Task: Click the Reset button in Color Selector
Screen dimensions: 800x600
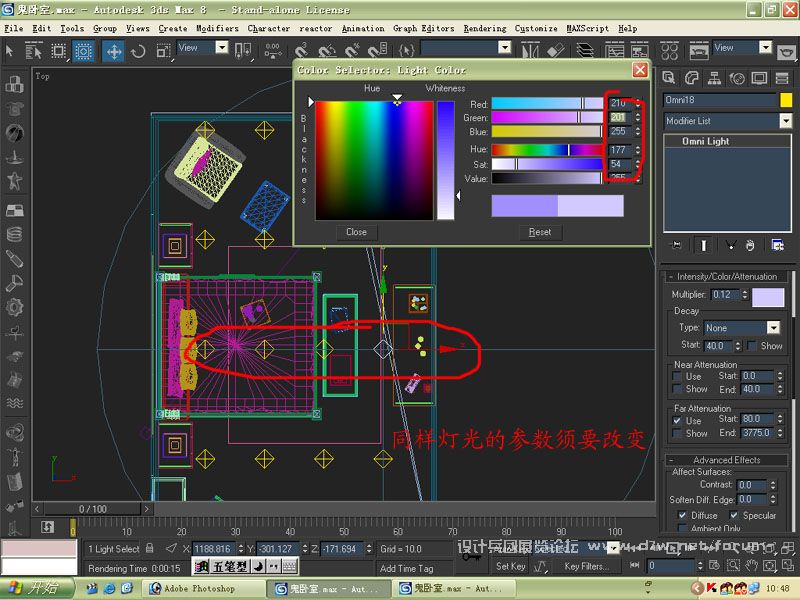Action: point(540,232)
